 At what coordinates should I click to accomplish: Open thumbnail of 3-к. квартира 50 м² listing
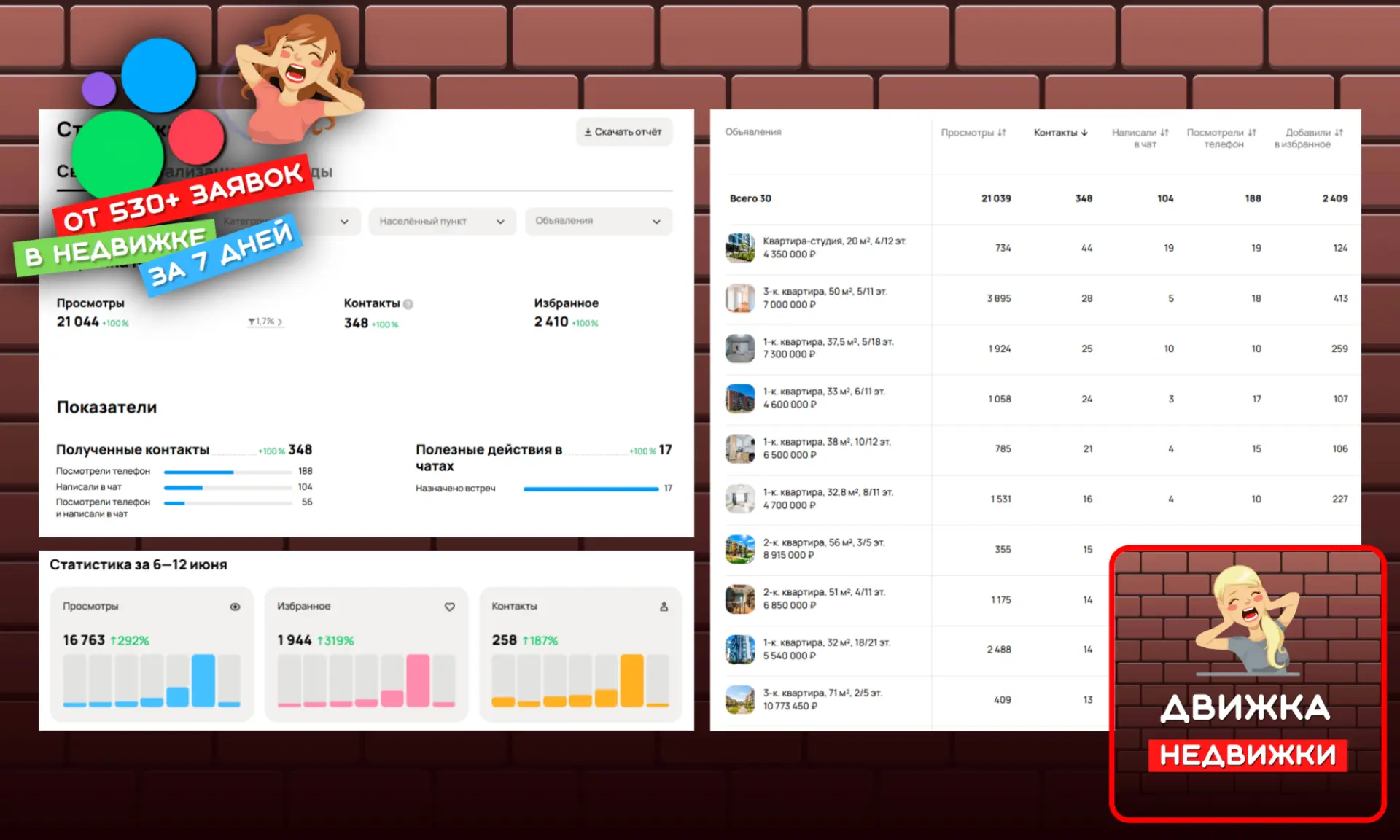[x=740, y=298]
